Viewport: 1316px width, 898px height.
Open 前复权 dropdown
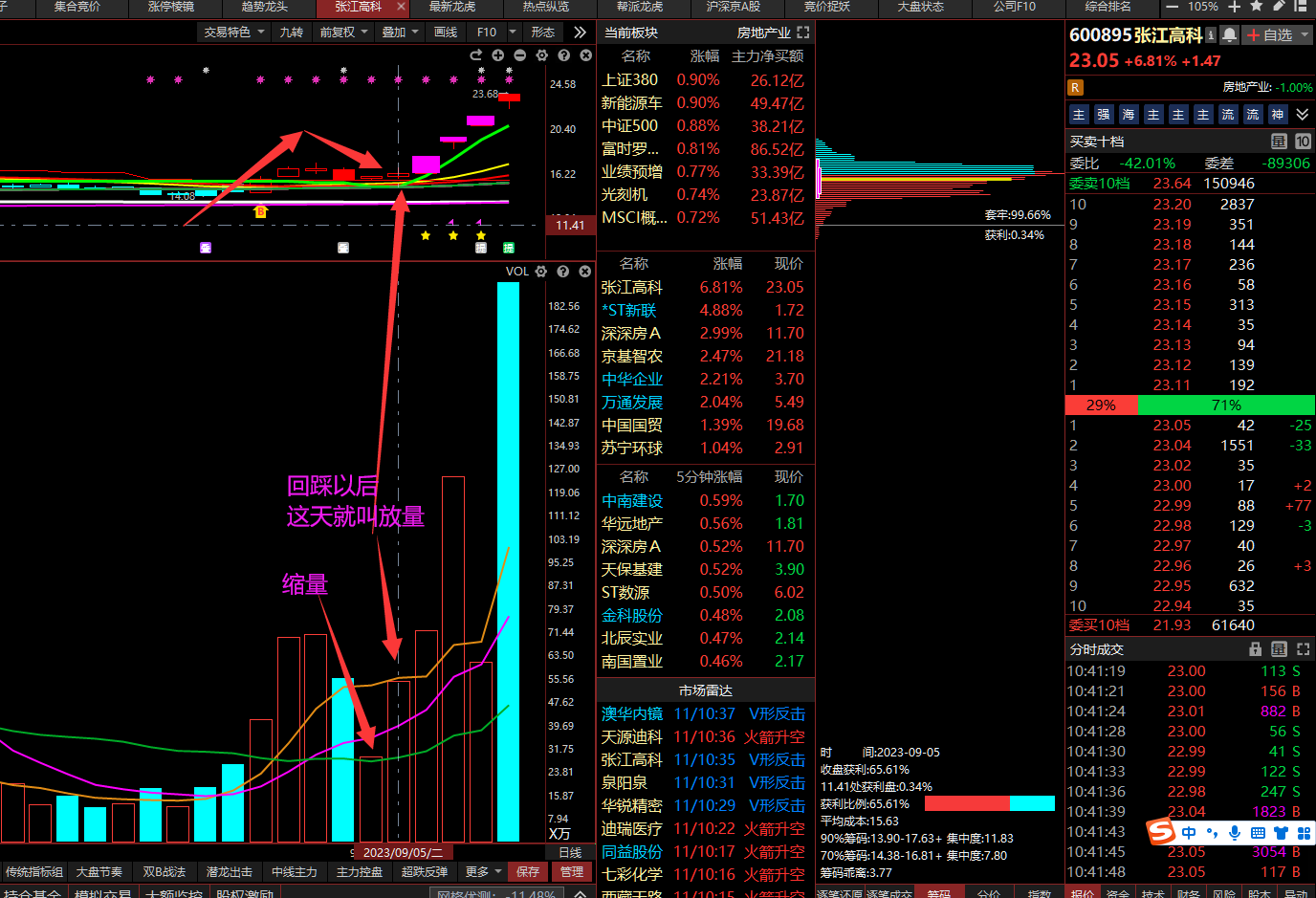(344, 32)
